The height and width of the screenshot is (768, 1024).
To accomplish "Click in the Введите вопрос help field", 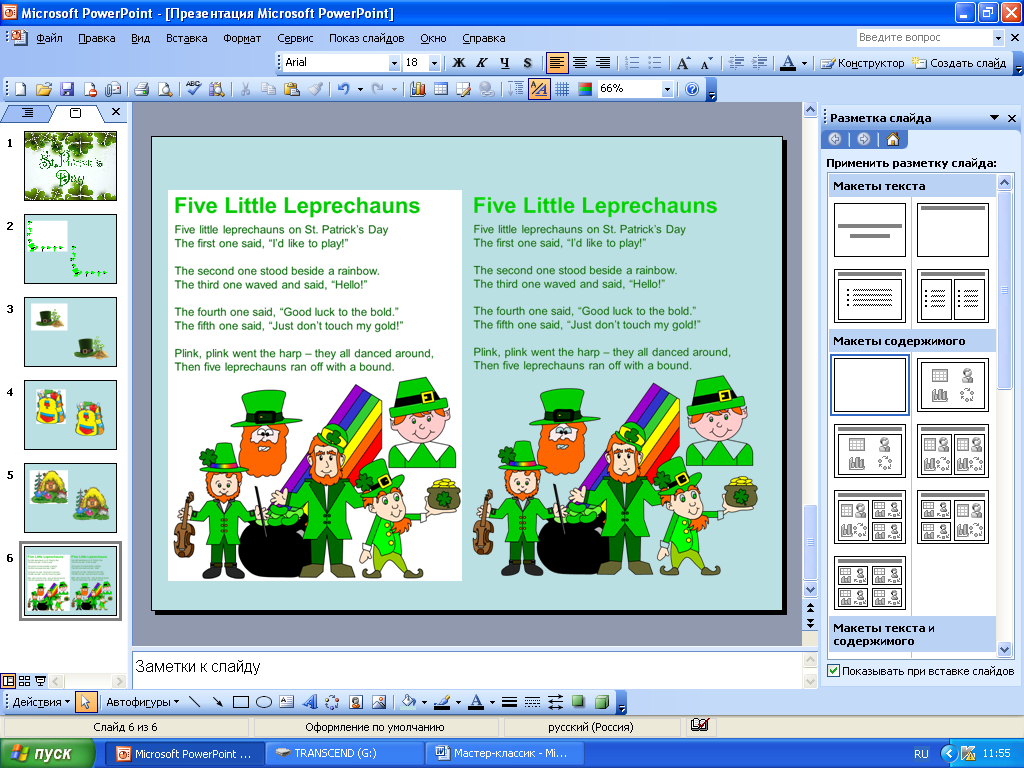I will 924,38.
